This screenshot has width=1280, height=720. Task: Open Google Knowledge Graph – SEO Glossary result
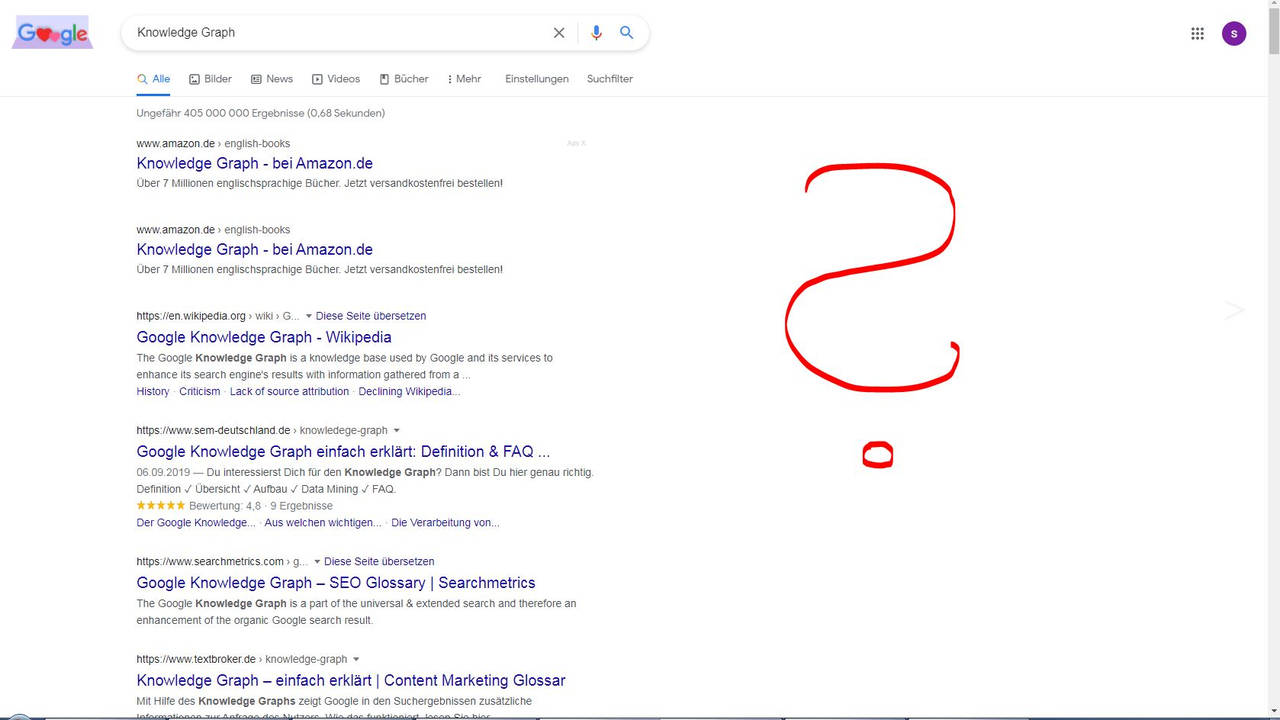(336, 583)
